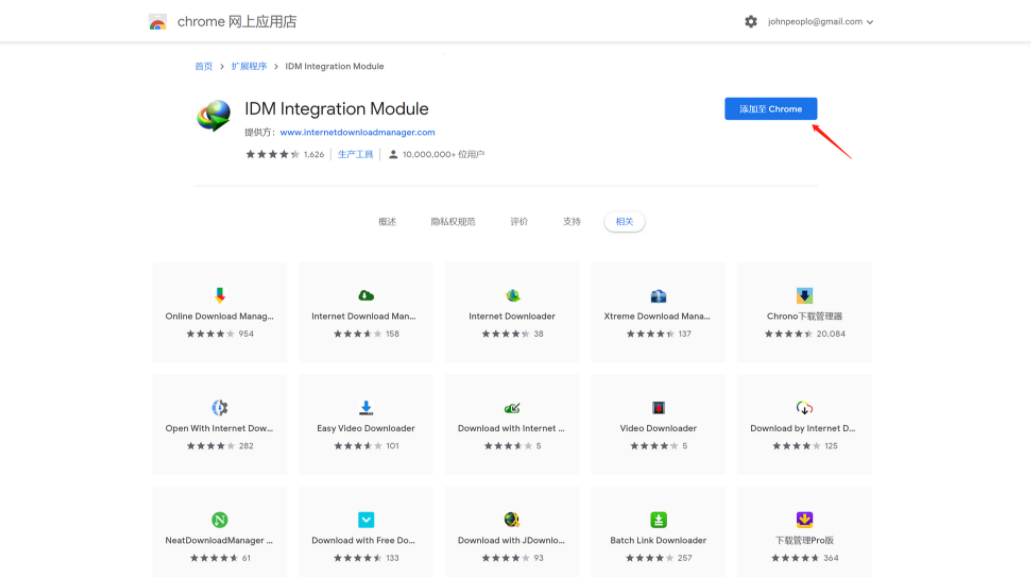Click the Easy Video Downloader rating 101

[x=393, y=446]
